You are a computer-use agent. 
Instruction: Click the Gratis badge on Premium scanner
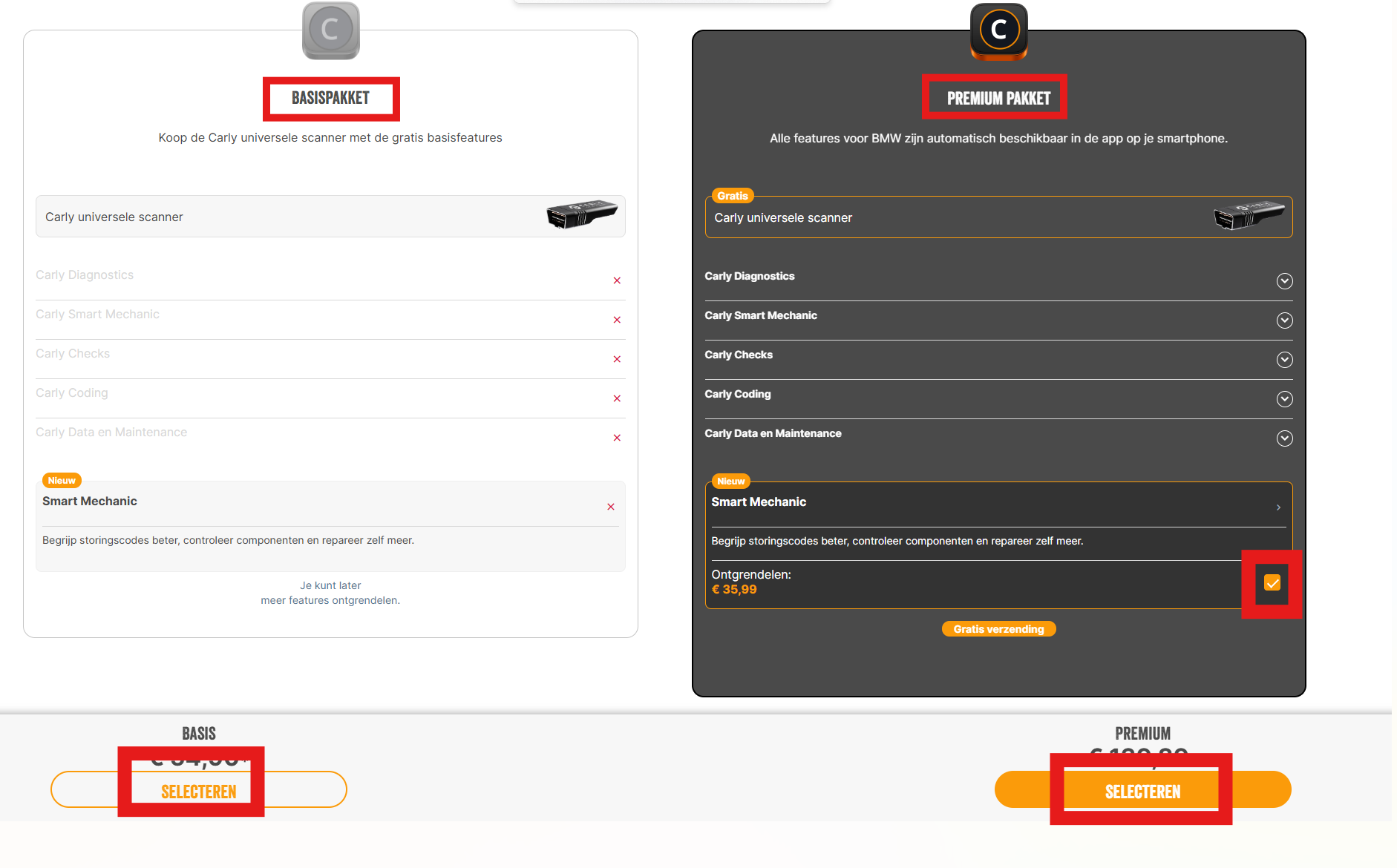click(x=733, y=196)
